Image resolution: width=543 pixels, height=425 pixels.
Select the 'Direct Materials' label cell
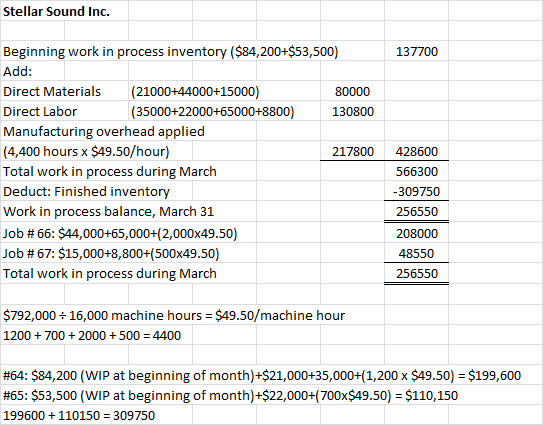pos(52,91)
